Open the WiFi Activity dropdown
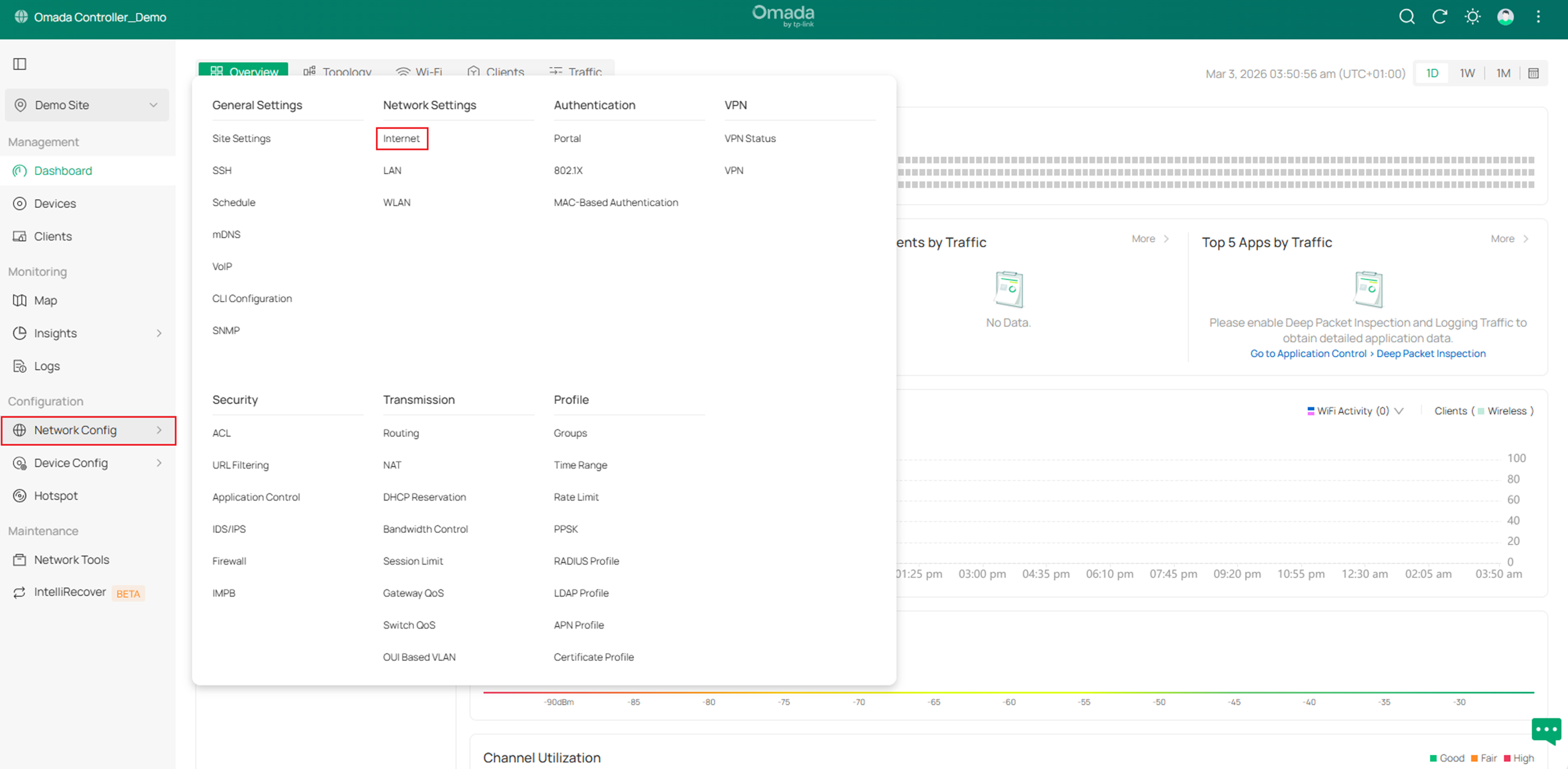The image size is (1568, 769). pos(1398,411)
